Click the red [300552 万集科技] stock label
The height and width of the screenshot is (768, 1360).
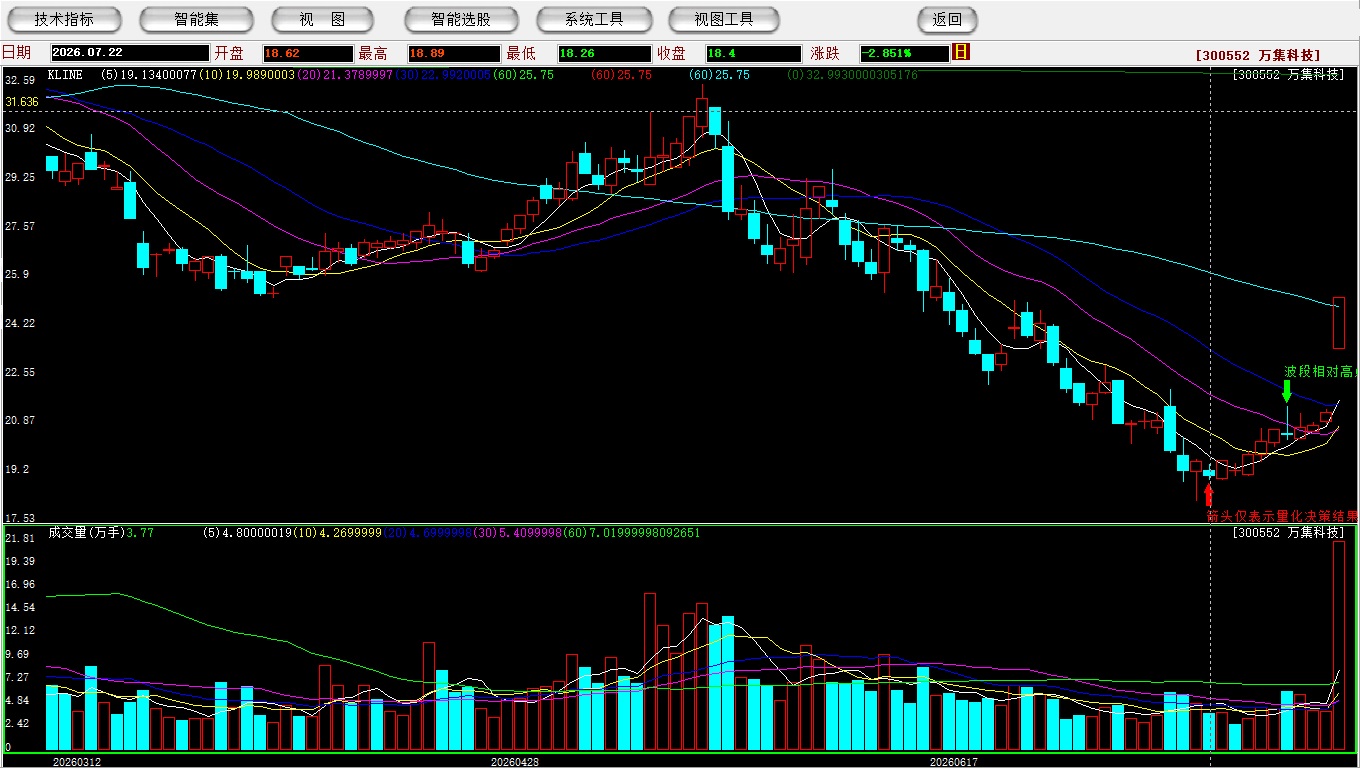click(1258, 56)
